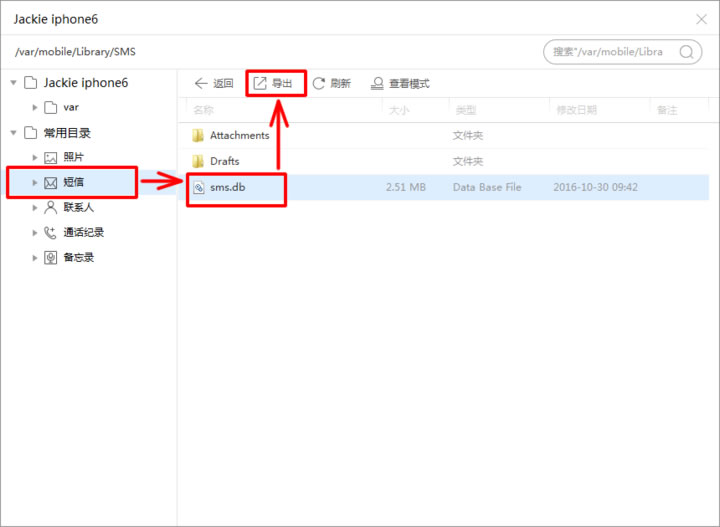Select the 备忘录 tree label
This screenshot has height=527, width=720.
coord(79,258)
